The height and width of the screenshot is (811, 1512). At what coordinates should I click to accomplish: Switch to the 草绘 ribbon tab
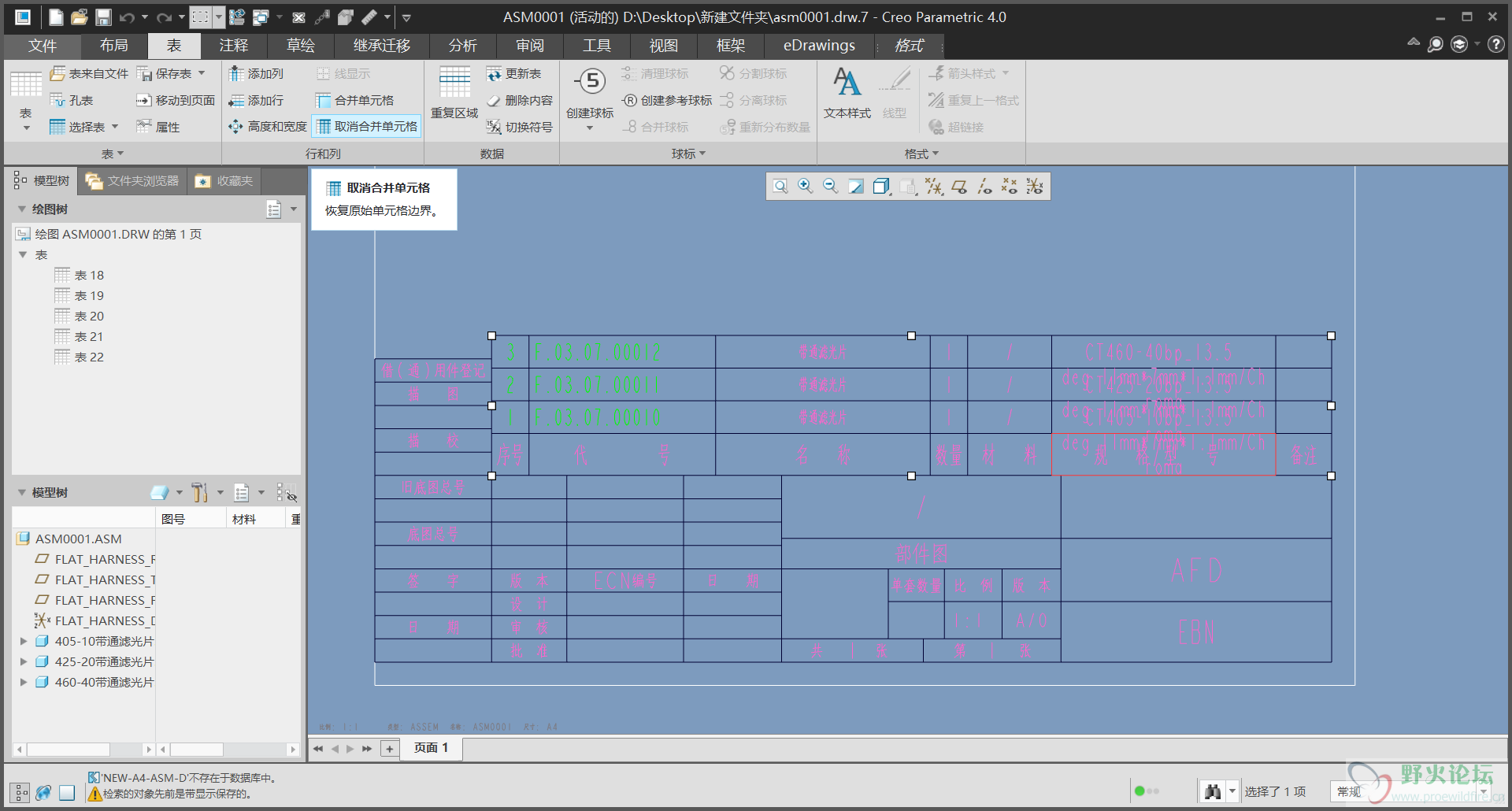coord(301,46)
